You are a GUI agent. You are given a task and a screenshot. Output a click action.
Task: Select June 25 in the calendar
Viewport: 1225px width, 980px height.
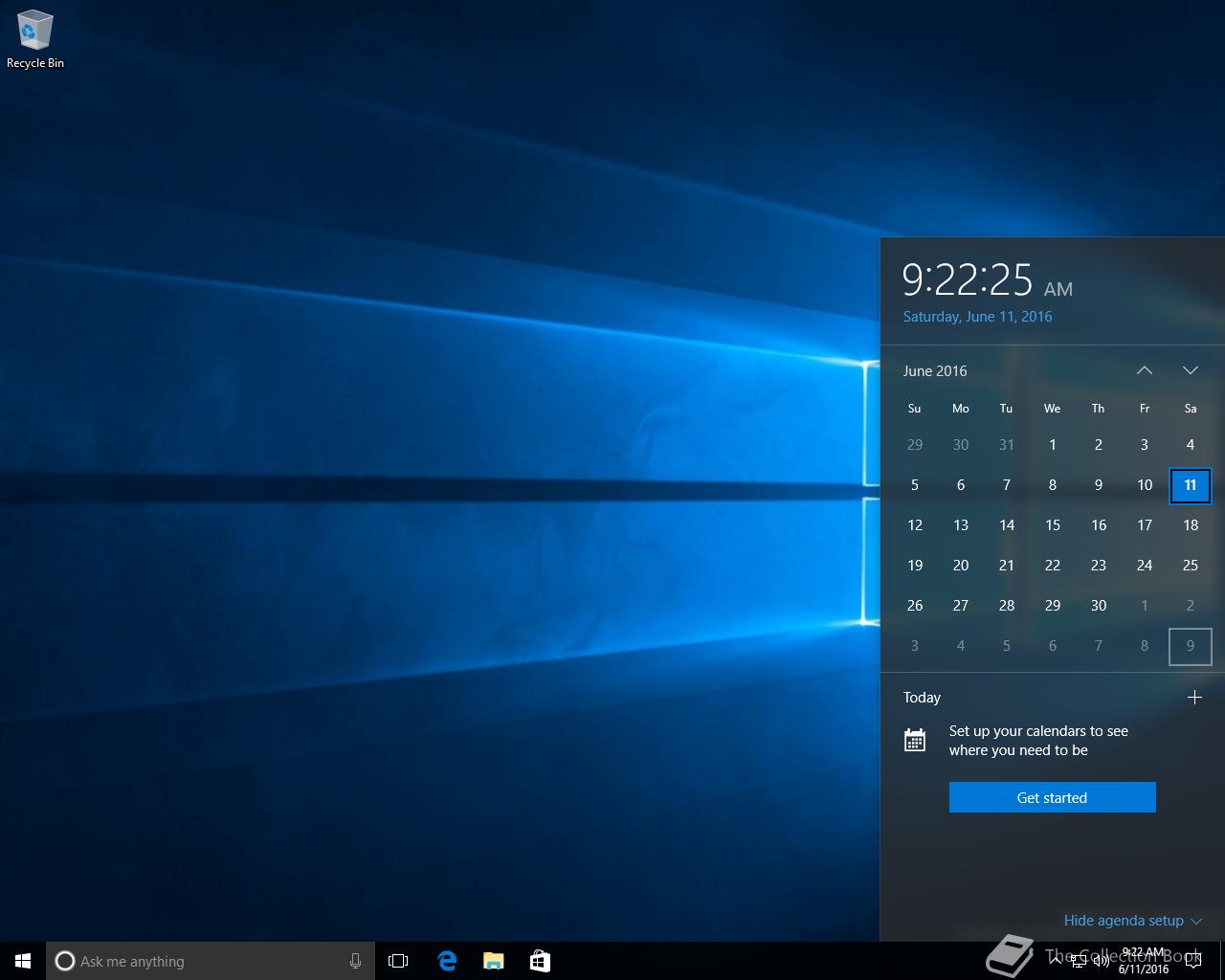tap(1191, 566)
